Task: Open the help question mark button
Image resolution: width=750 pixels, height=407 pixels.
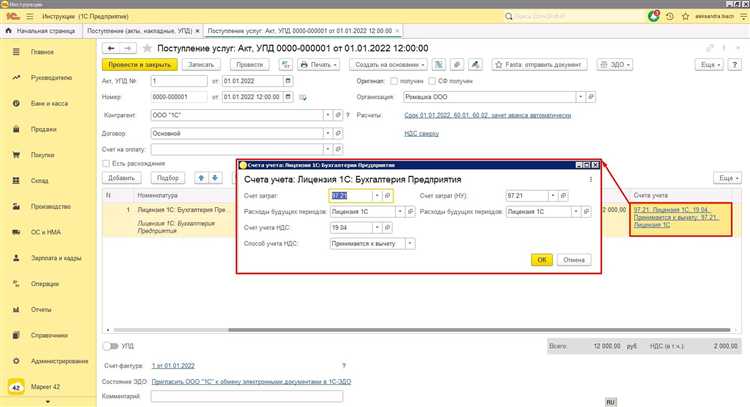Action: click(x=734, y=65)
